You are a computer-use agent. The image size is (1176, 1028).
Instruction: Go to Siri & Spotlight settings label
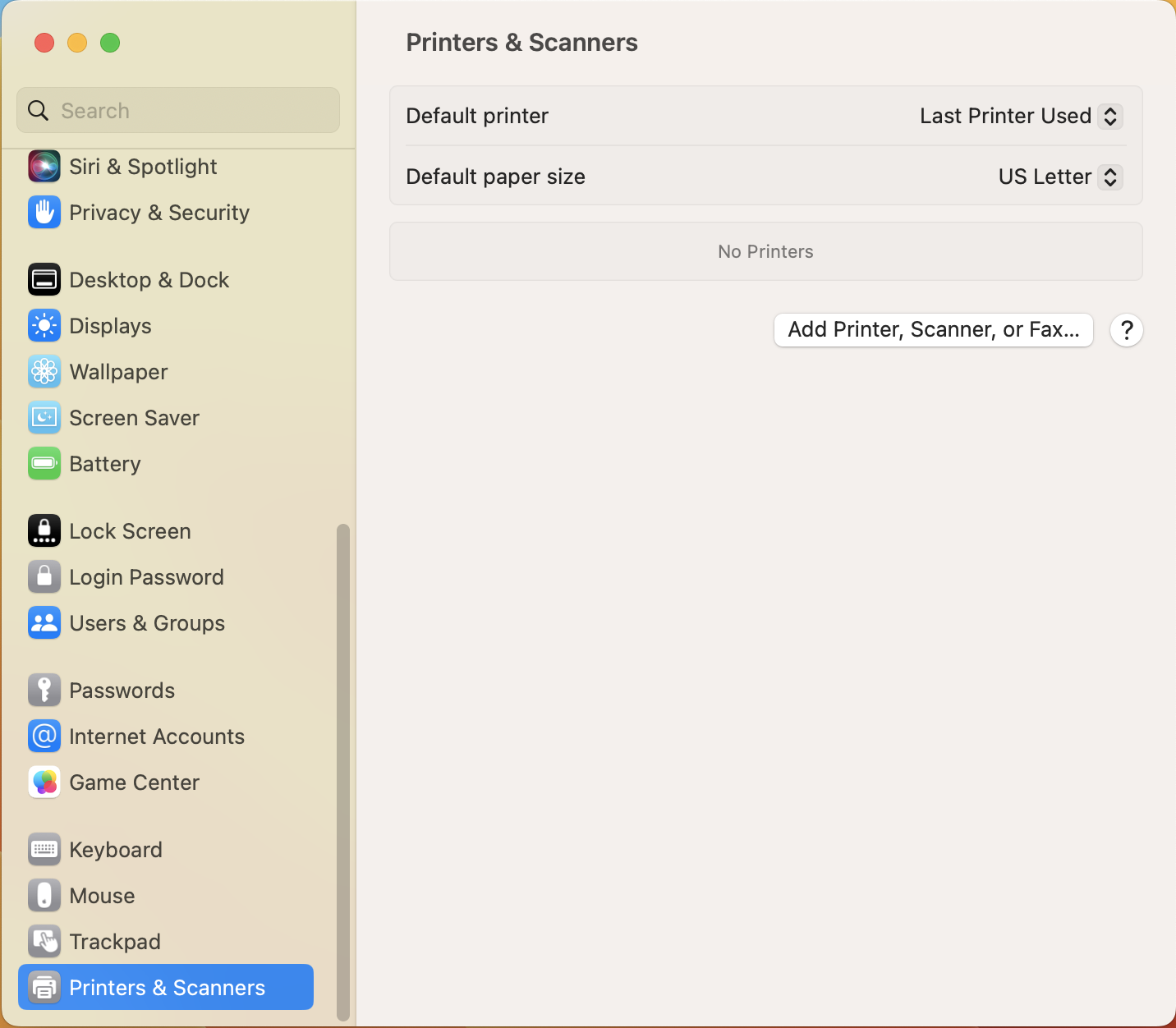point(143,167)
